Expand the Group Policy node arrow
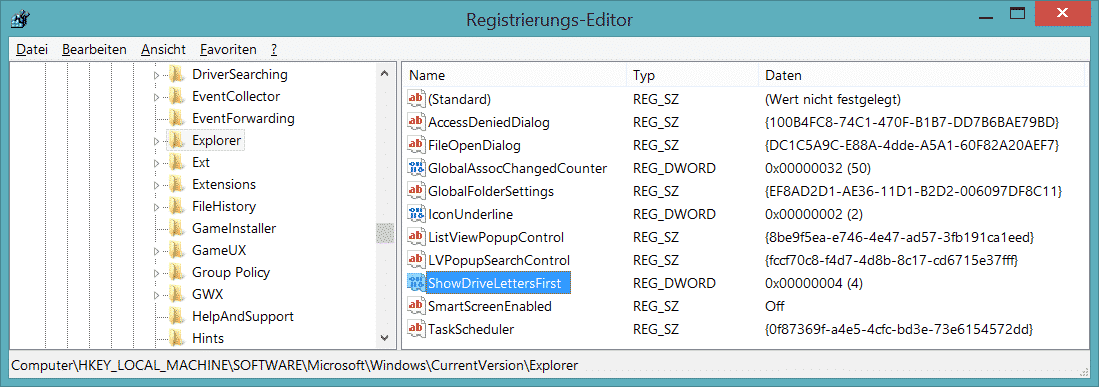Screen dimensions: 1099x387 (x=156, y=273)
